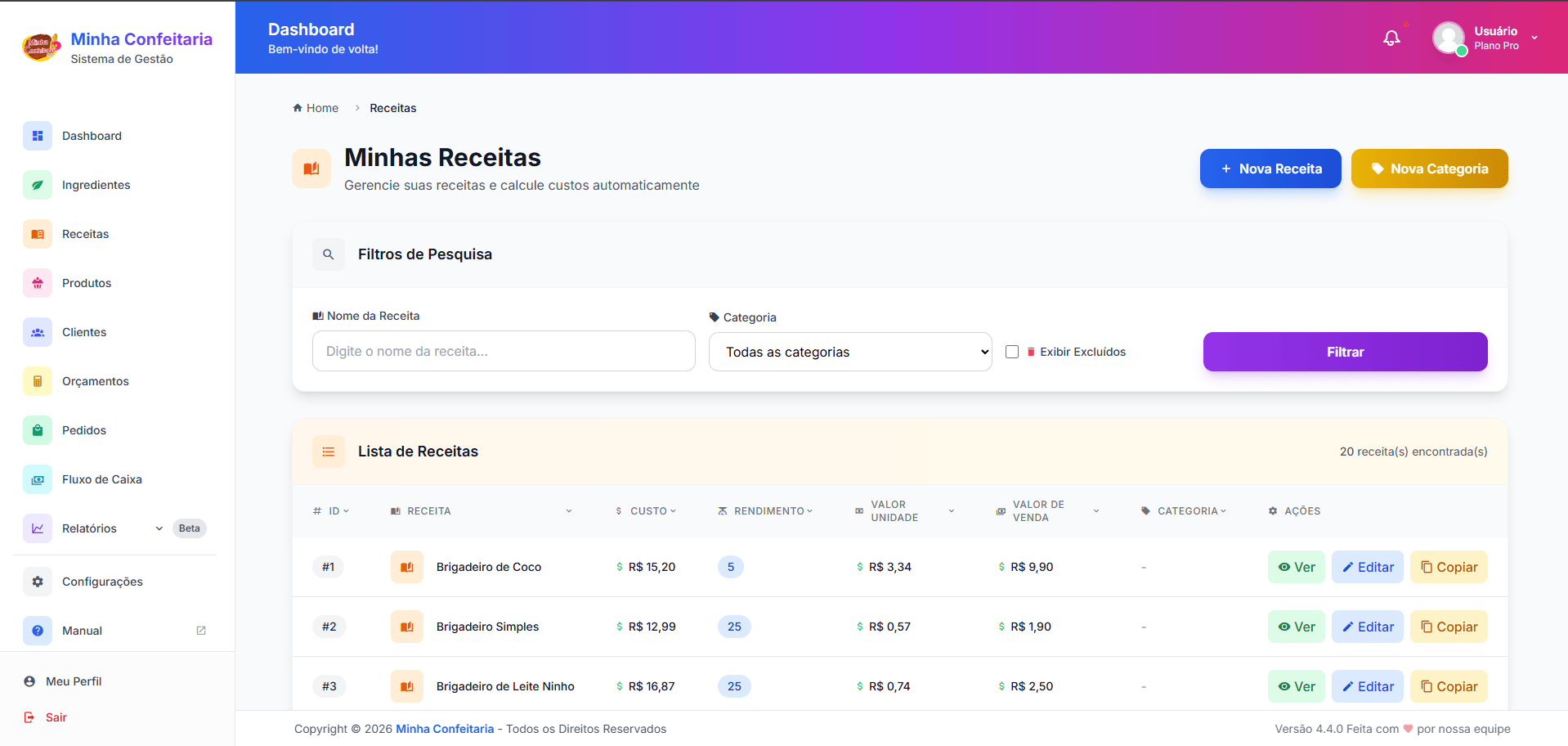Enable the Exibir Excluídos checkbox
The width and height of the screenshot is (1568, 746).
coord(1012,352)
